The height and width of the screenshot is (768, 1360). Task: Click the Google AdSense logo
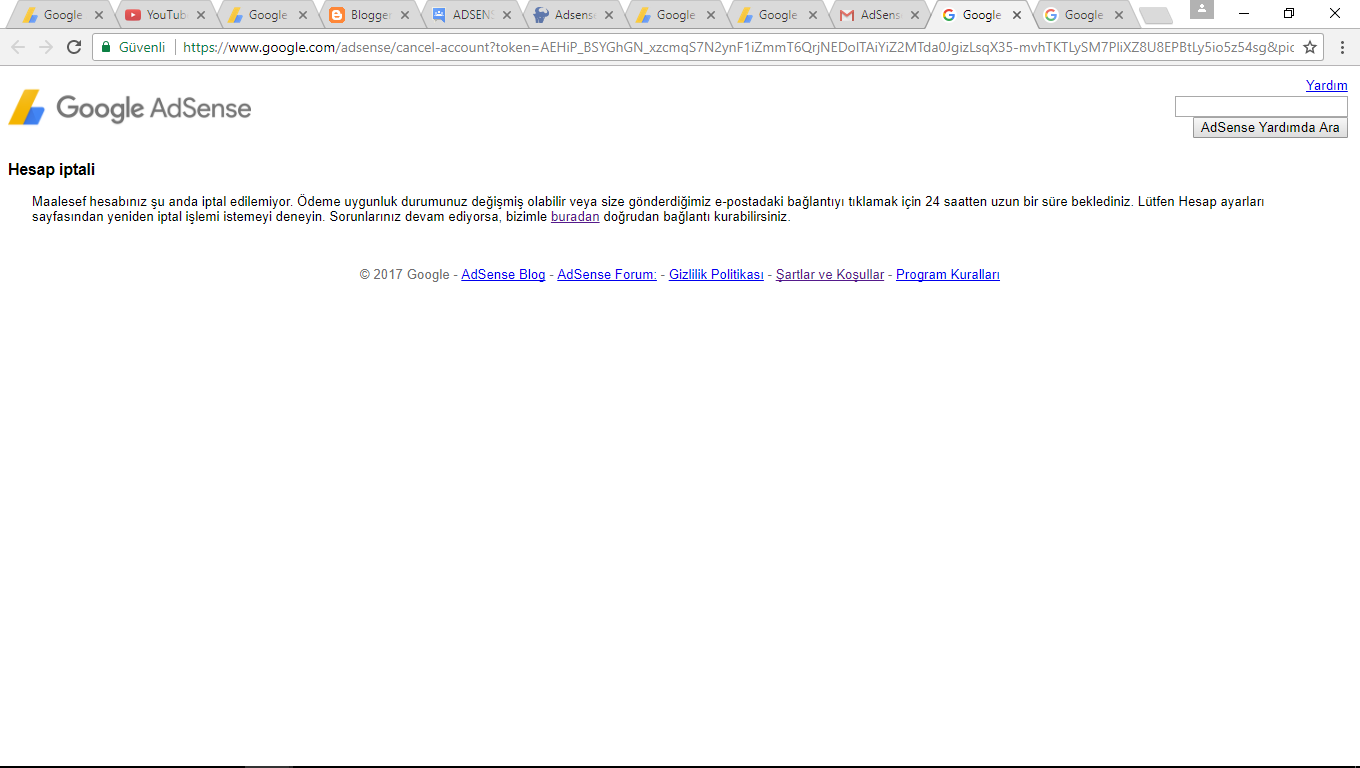[130, 107]
